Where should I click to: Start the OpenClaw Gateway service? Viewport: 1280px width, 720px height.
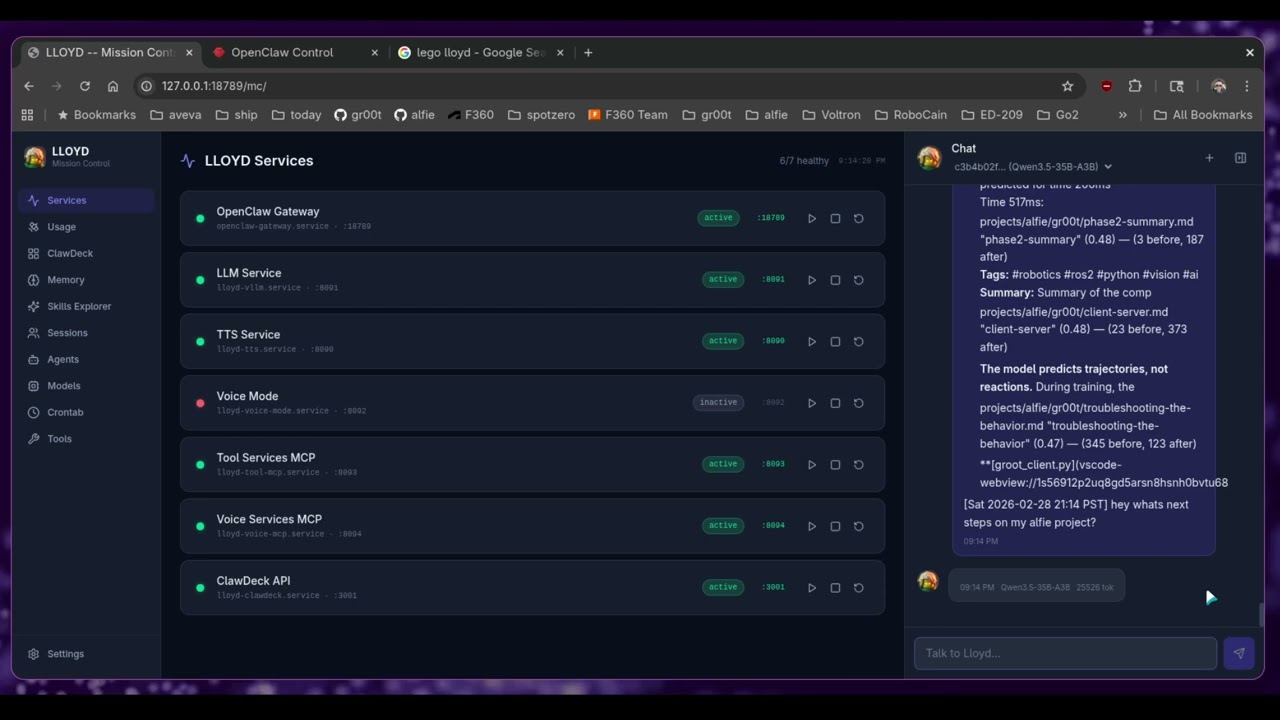click(812, 218)
